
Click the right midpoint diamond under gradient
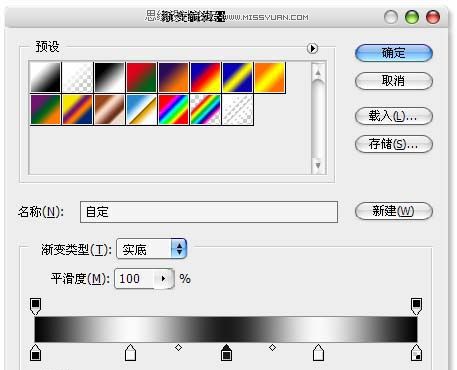(x=272, y=348)
